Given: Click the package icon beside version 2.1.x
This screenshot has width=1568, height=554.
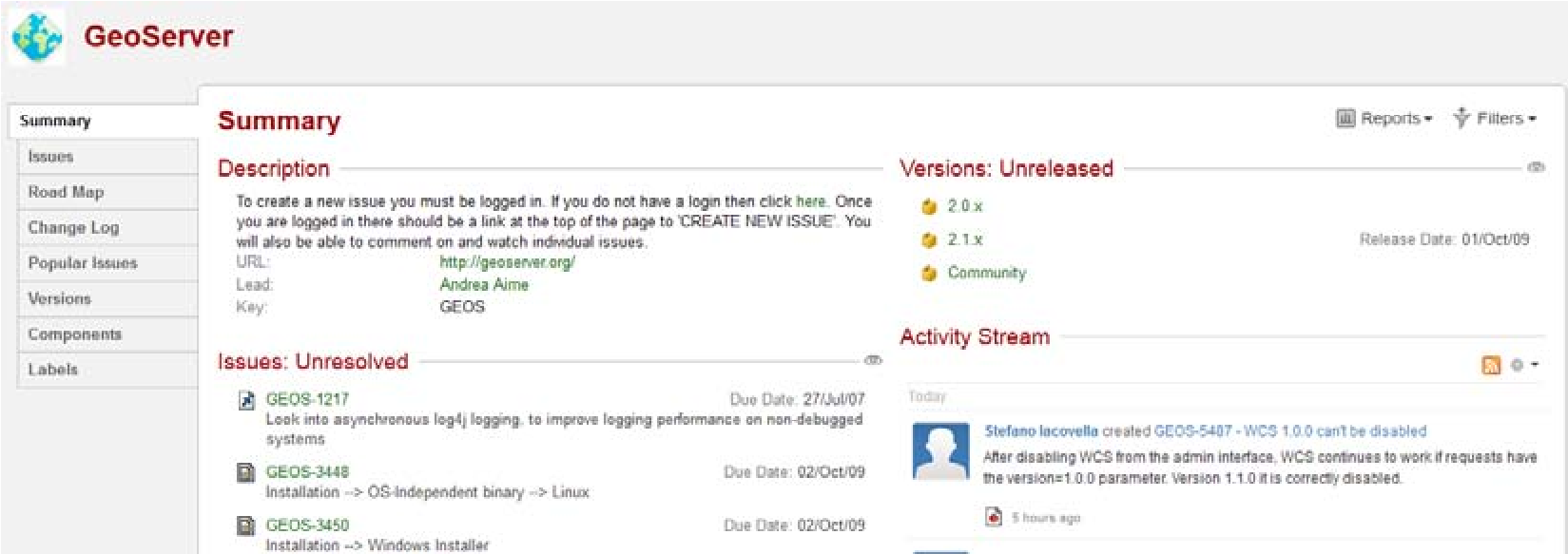Looking at the screenshot, I should pyautogui.click(x=929, y=239).
